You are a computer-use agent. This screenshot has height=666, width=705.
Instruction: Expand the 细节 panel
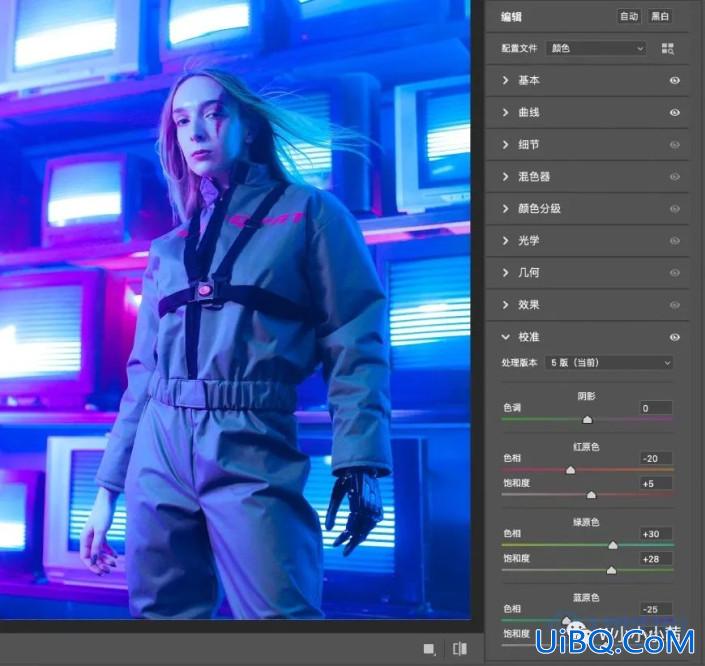tap(505, 144)
